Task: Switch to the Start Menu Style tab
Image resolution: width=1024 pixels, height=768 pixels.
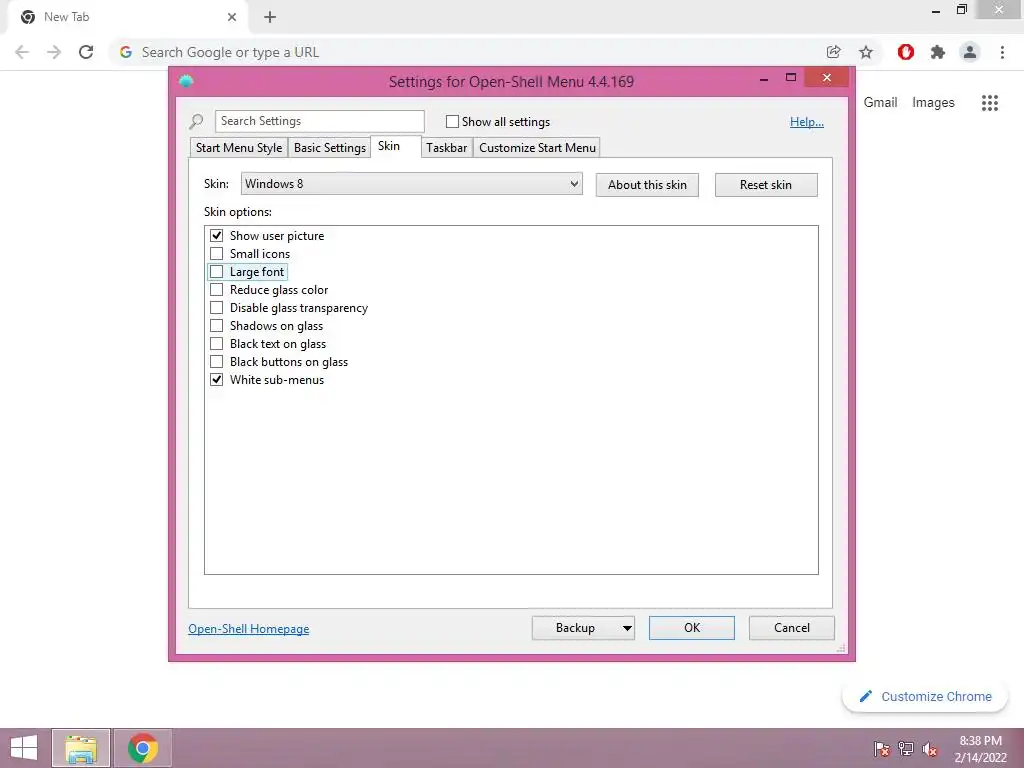Action: coord(238,148)
